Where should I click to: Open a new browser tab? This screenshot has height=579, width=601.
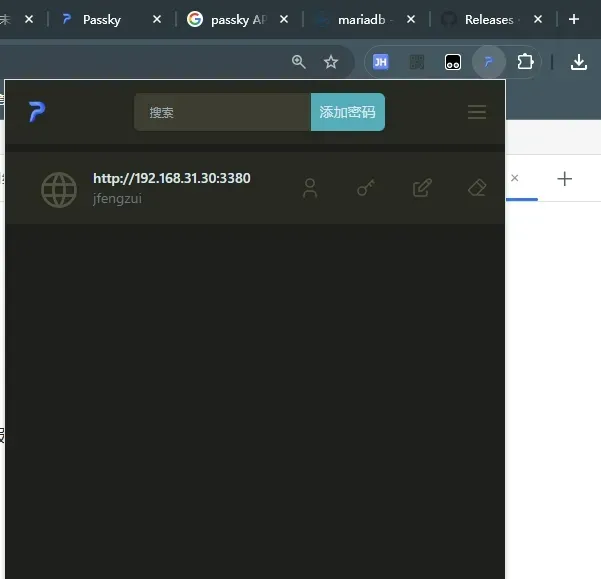[x=573, y=19]
